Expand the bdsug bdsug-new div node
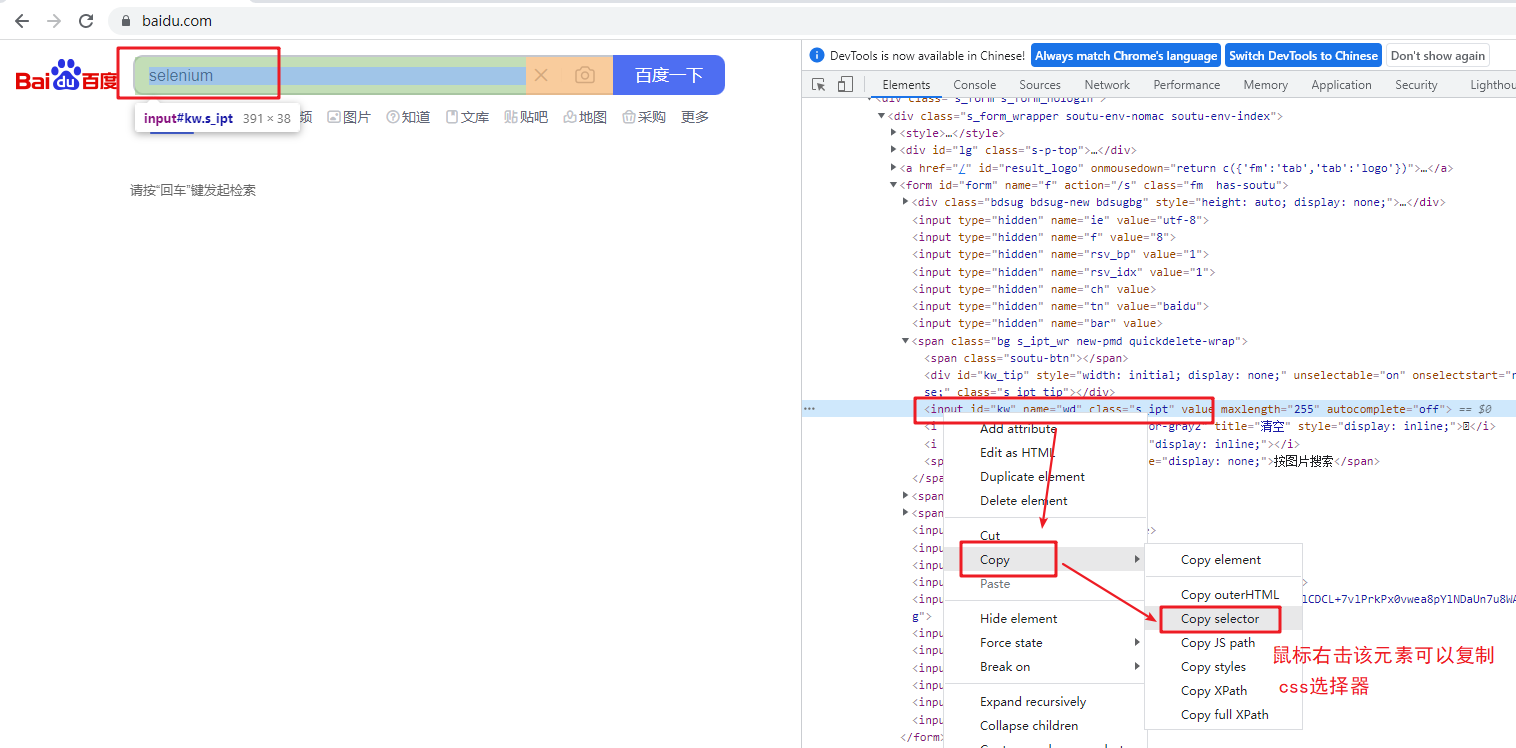This screenshot has width=1516, height=748. tap(906, 202)
